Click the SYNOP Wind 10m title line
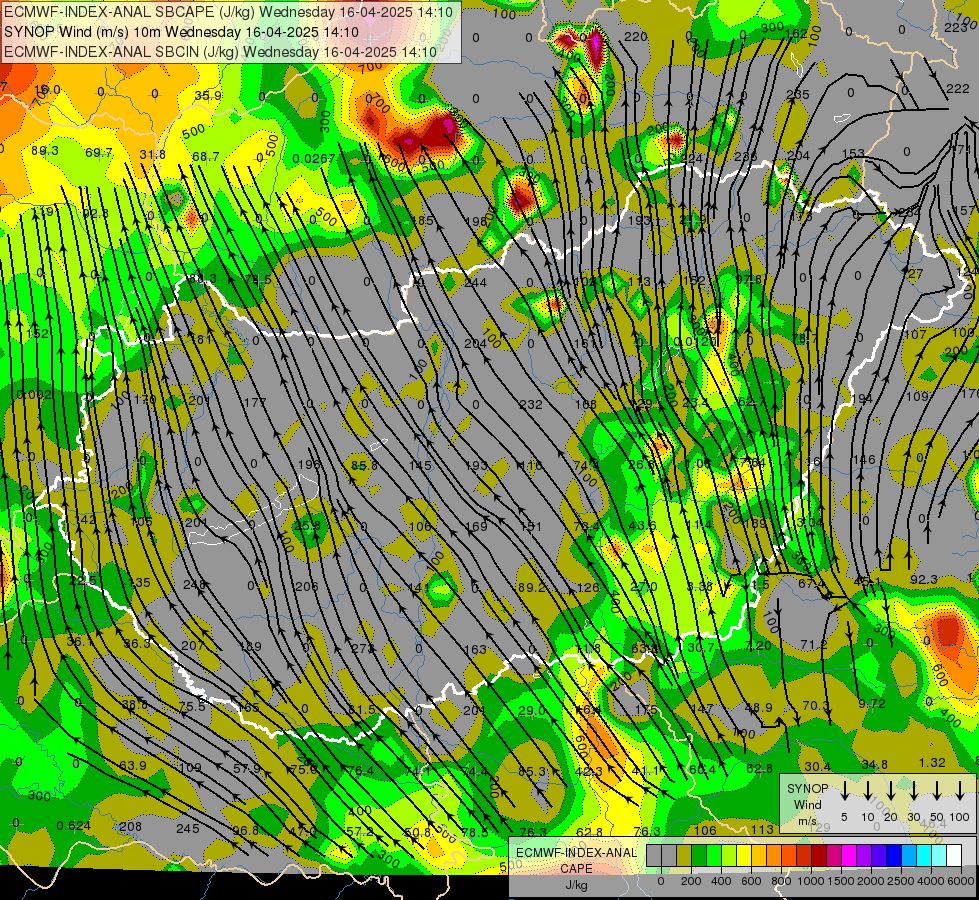 [181, 32]
